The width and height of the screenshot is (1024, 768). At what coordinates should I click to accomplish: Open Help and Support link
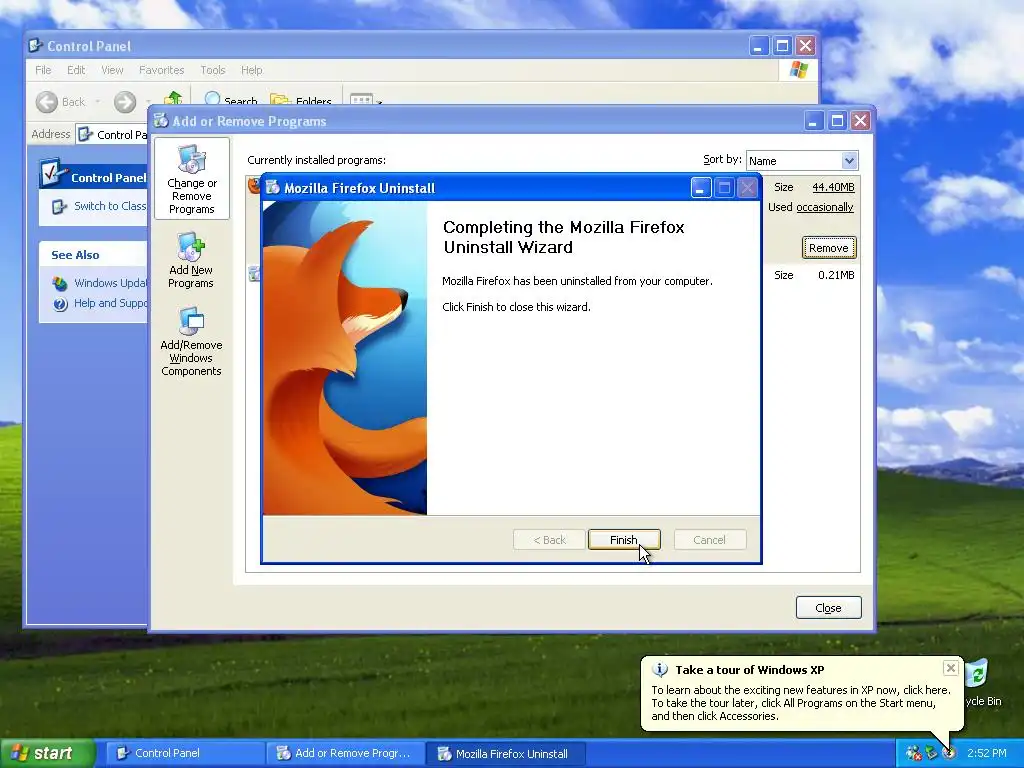(110, 303)
